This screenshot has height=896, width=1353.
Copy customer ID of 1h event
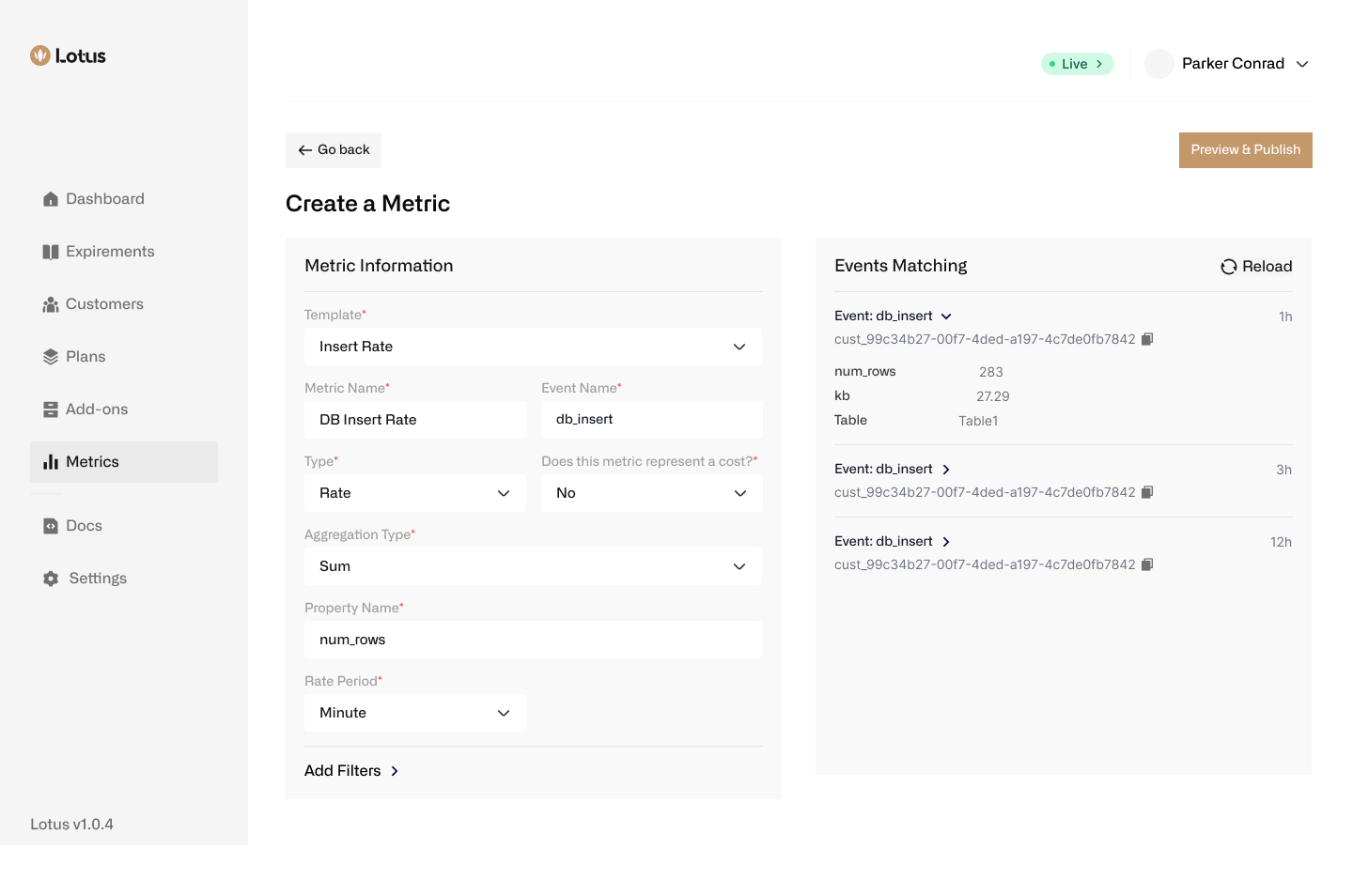[1147, 339]
